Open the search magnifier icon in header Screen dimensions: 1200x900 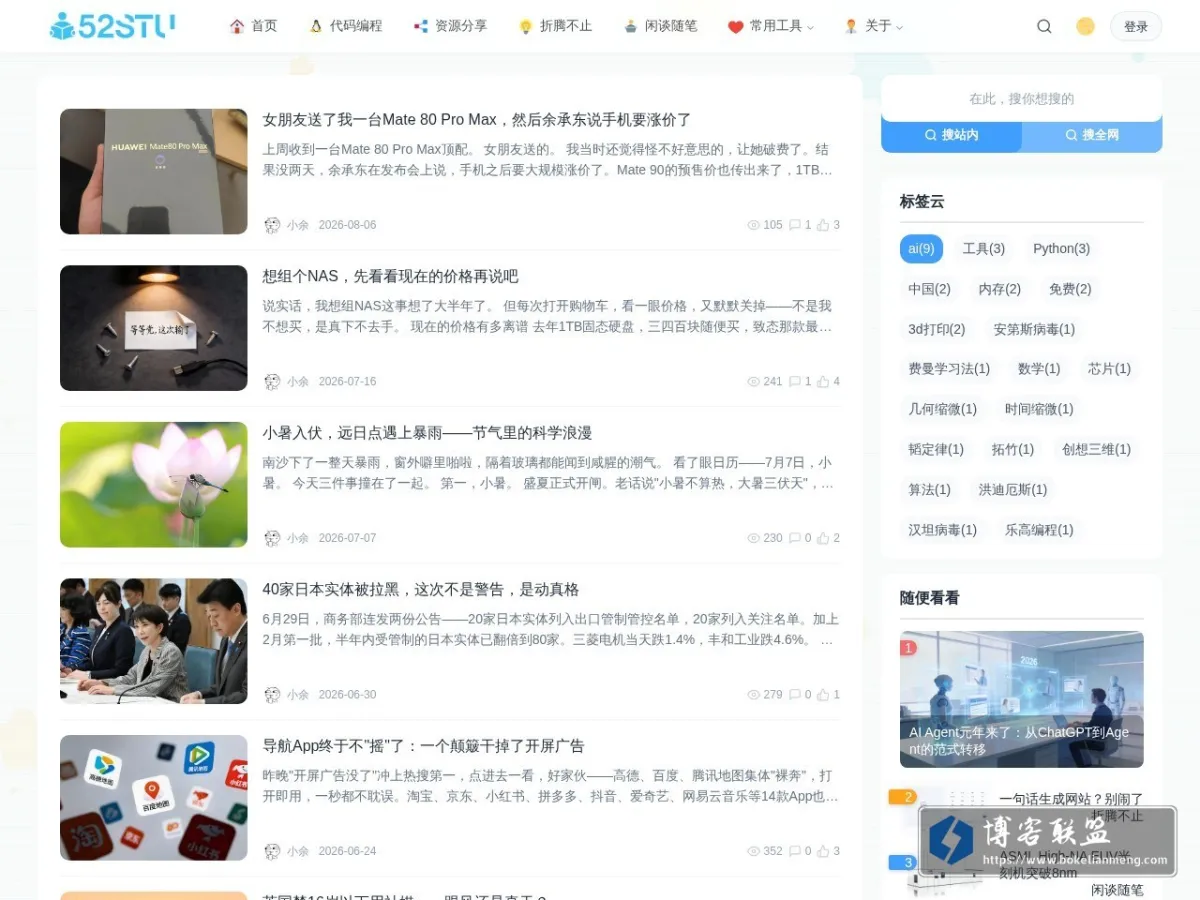1044,27
